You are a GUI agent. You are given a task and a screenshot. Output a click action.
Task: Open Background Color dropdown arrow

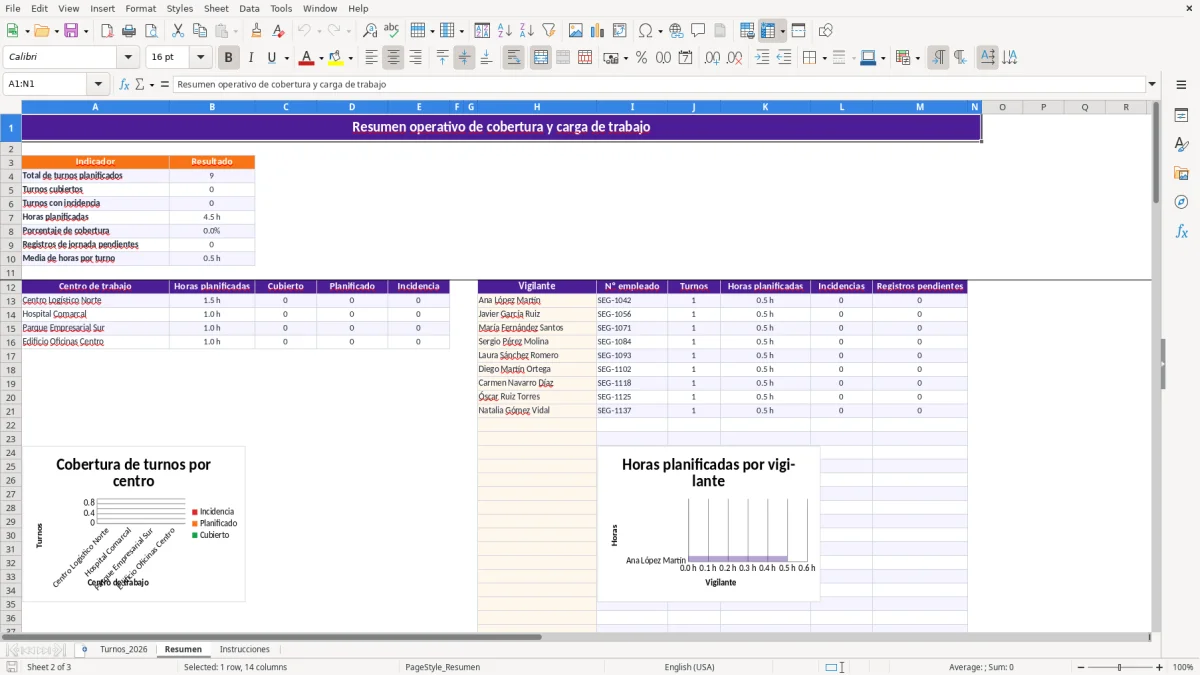pos(350,58)
